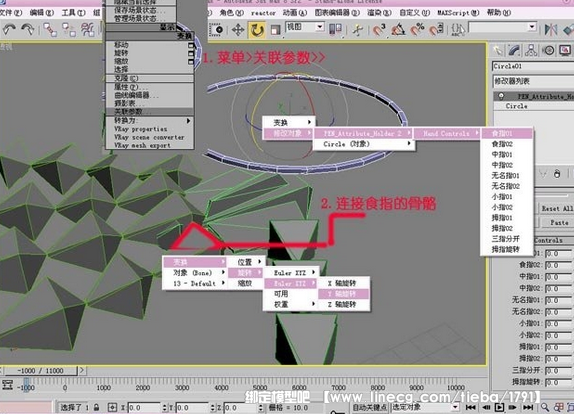Activate the Select and Rotate tool
Viewport: 574px width, 414px height.
click(x=257, y=30)
